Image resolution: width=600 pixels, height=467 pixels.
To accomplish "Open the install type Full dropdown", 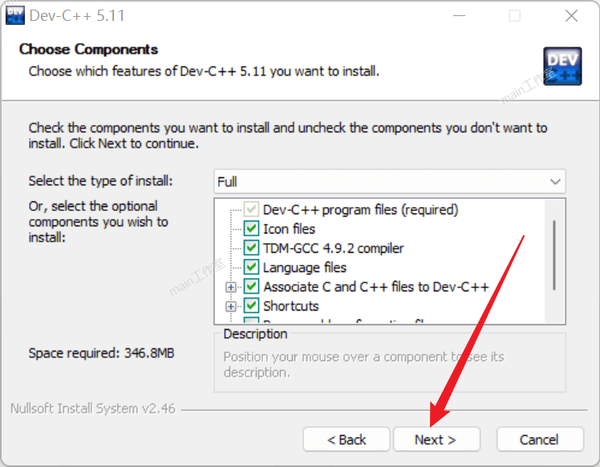I will pyautogui.click(x=390, y=181).
